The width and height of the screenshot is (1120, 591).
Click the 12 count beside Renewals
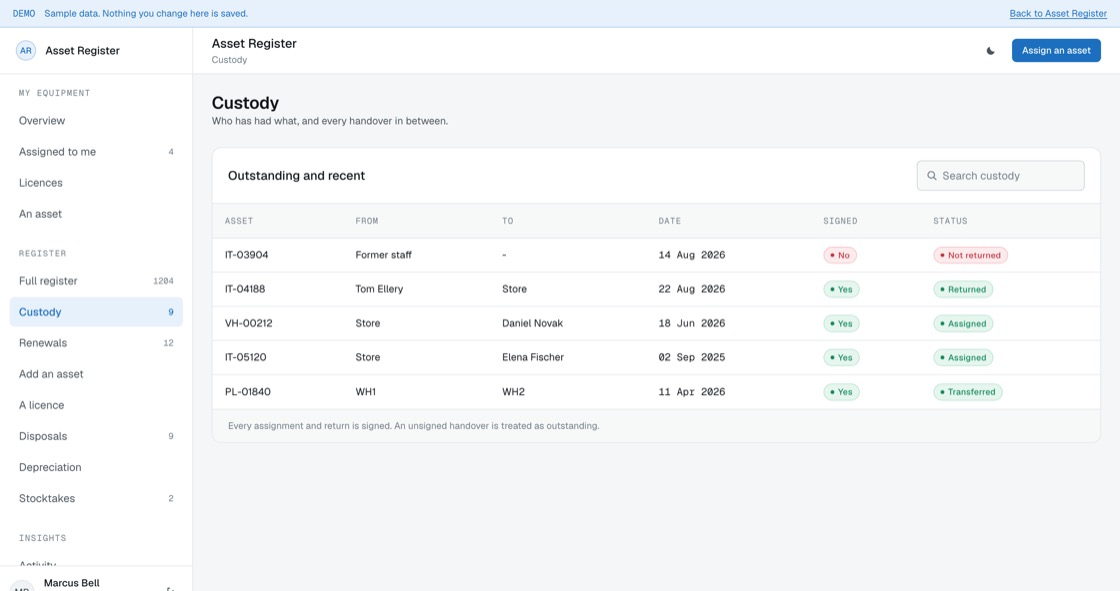point(169,343)
